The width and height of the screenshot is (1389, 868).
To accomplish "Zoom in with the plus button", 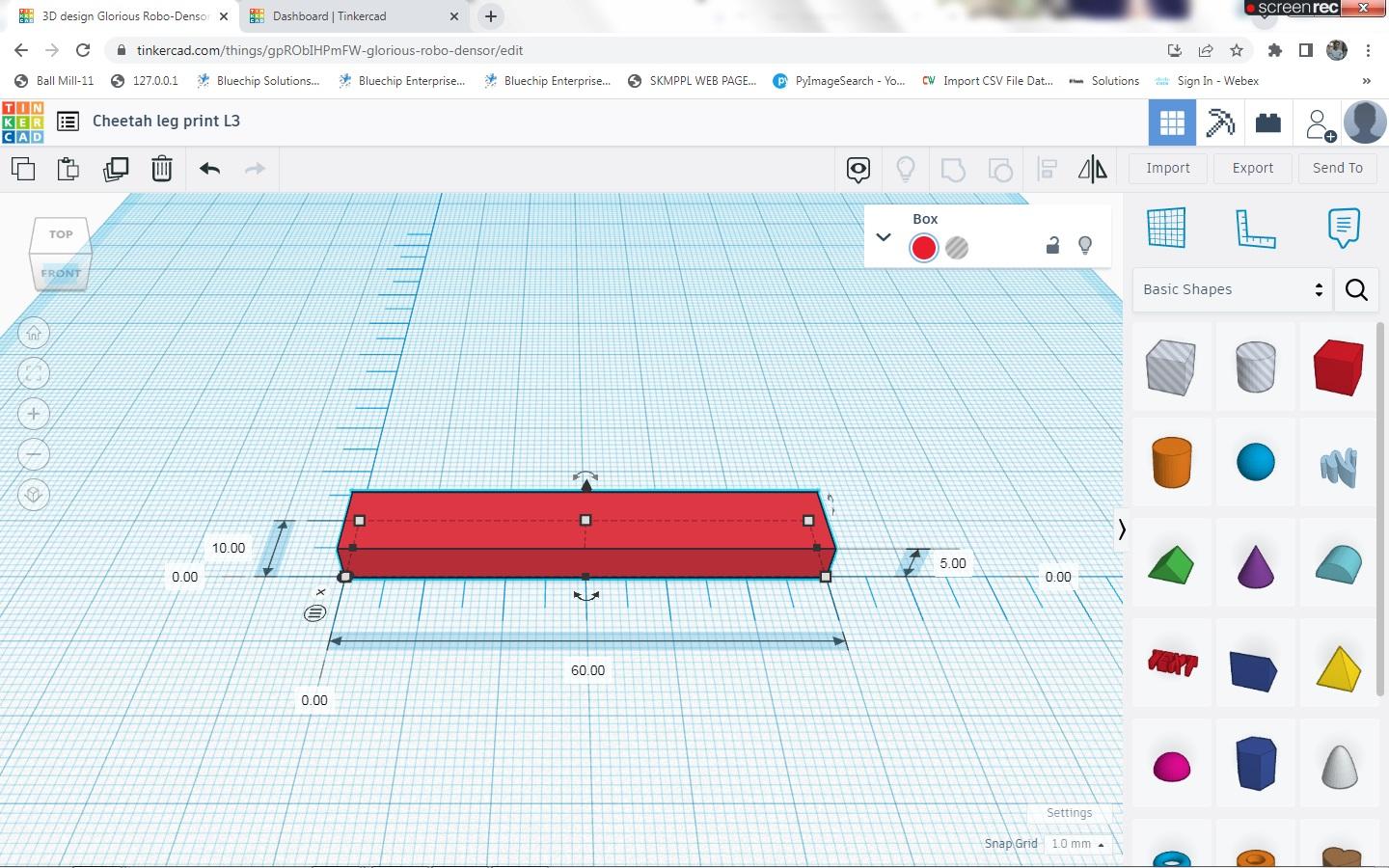I will [x=34, y=414].
